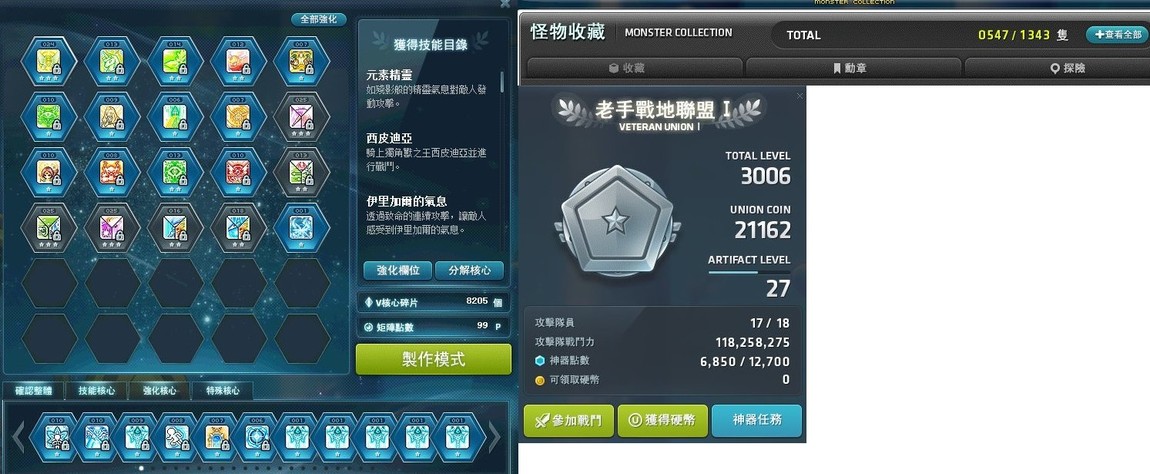
Task: Select the yellow portal level 007 inventory core
Action: point(217,437)
